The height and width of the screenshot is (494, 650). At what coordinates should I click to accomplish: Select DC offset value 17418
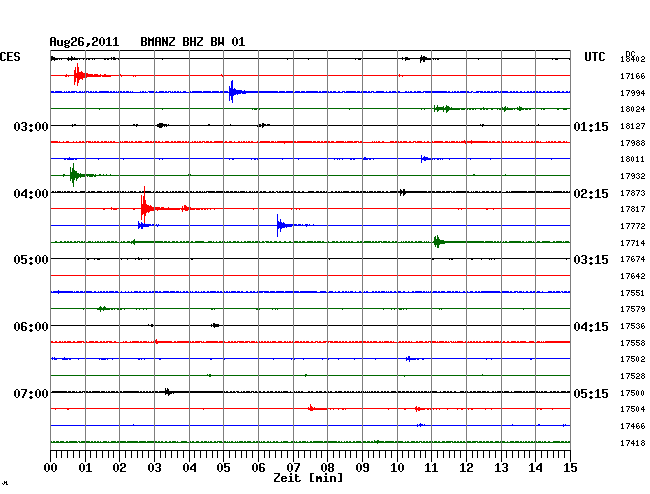tap(633, 443)
